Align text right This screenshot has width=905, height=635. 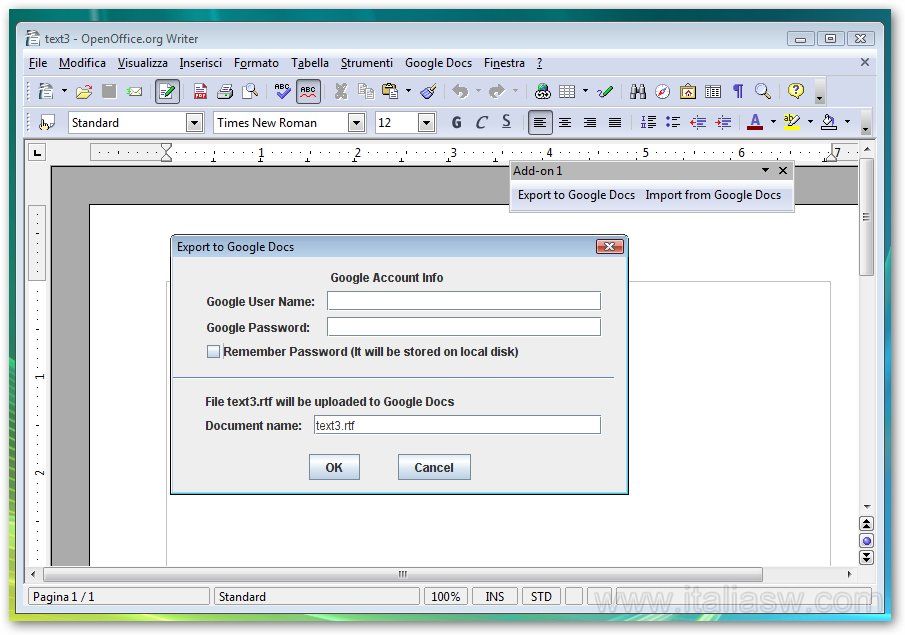[x=590, y=122]
